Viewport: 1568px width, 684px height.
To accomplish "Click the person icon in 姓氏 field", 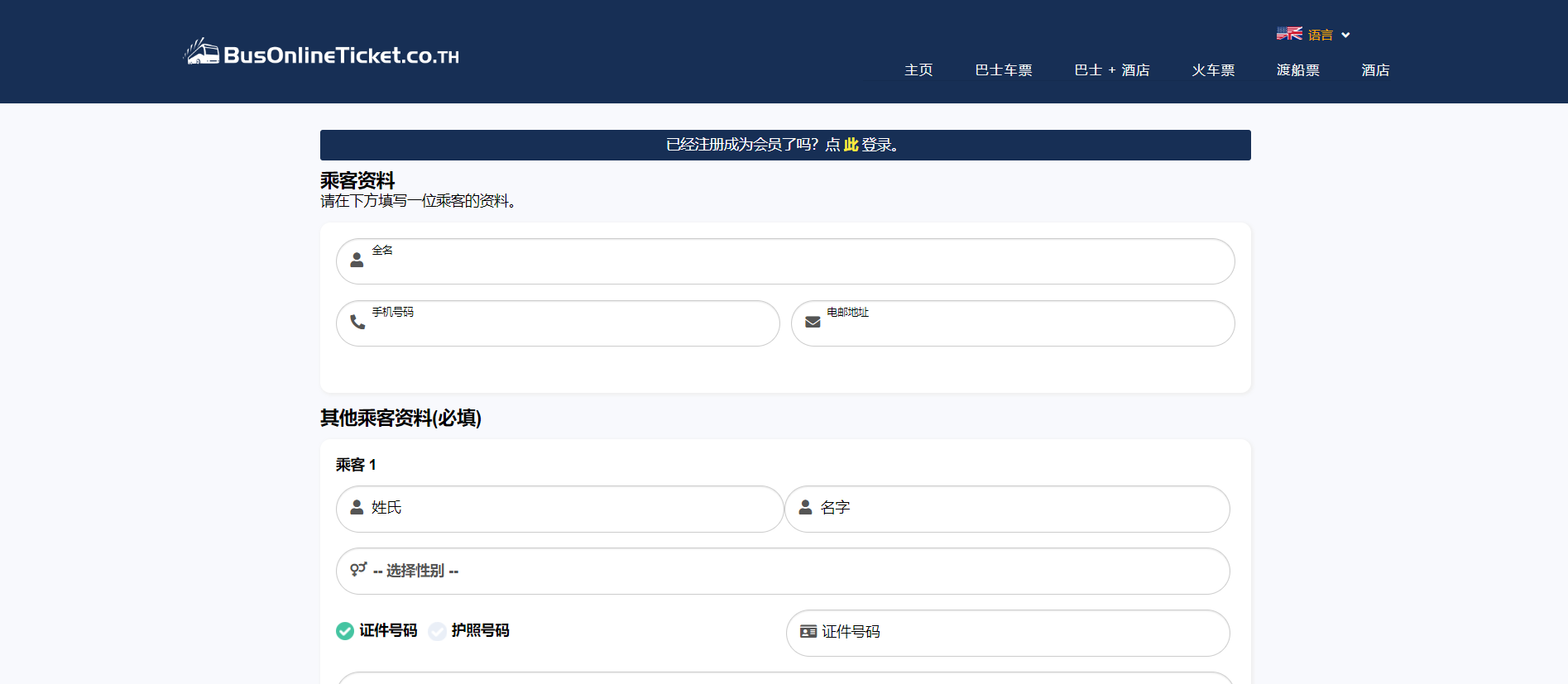I will (357, 507).
